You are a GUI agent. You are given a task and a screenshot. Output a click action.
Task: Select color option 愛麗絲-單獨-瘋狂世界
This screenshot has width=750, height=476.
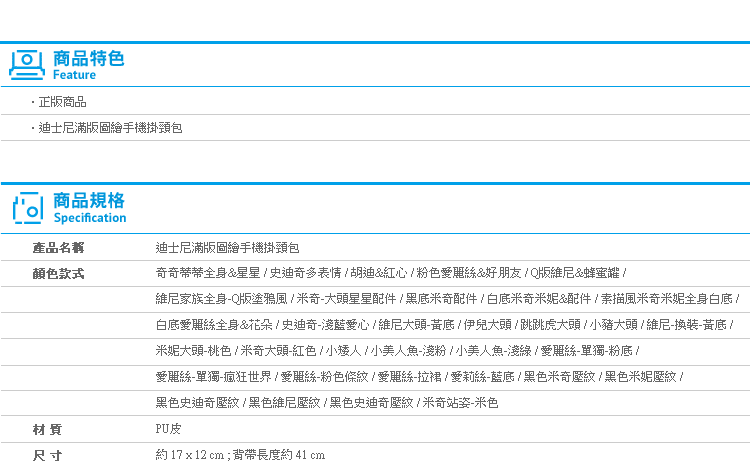[213, 376]
